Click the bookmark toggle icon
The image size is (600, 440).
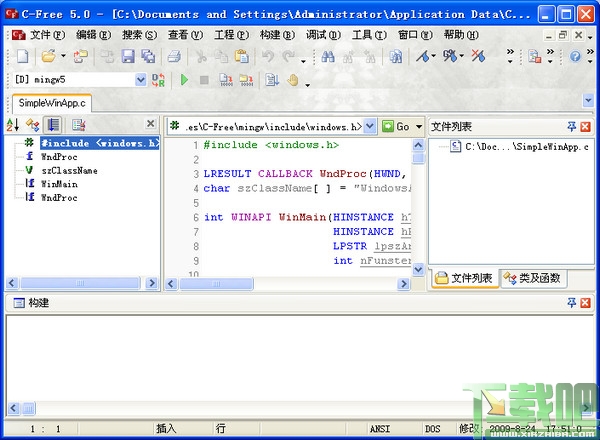[x=423, y=57]
